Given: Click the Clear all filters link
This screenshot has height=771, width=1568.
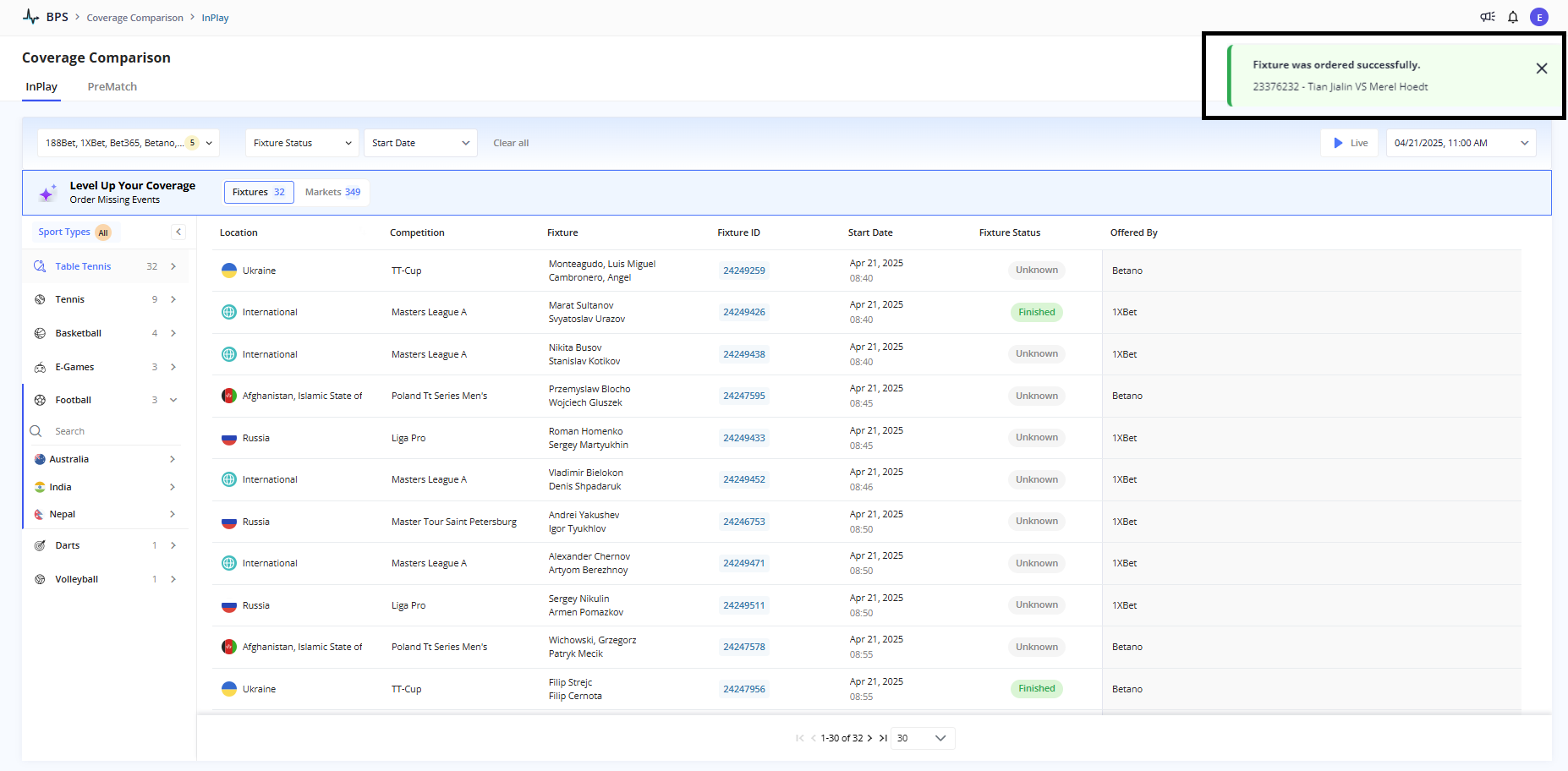Looking at the screenshot, I should (511, 143).
